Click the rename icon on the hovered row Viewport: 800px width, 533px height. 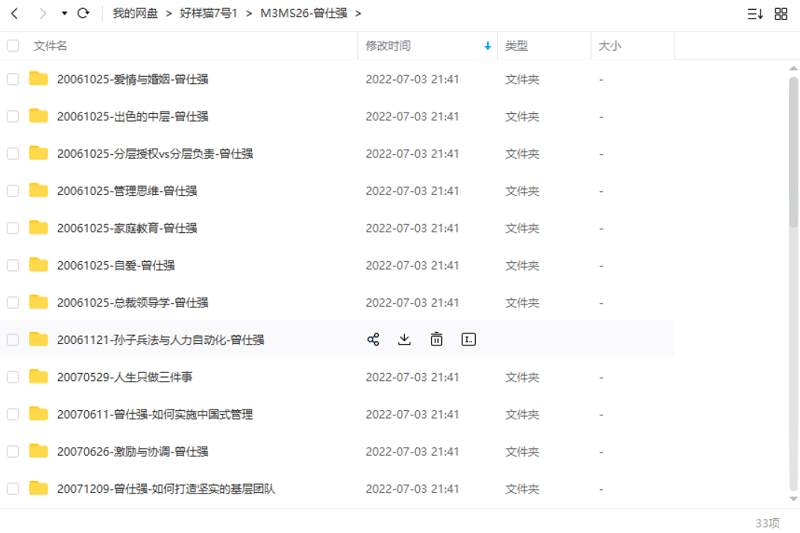point(468,340)
